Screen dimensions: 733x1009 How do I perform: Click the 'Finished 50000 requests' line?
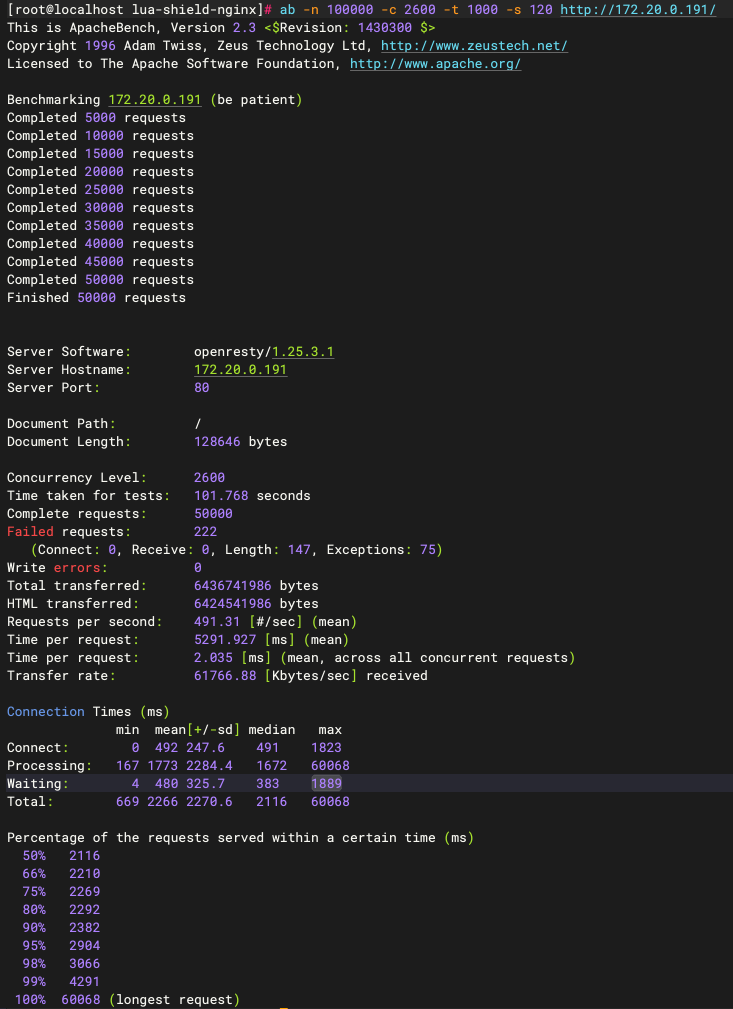pyautogui.click(x=96, y=298)
